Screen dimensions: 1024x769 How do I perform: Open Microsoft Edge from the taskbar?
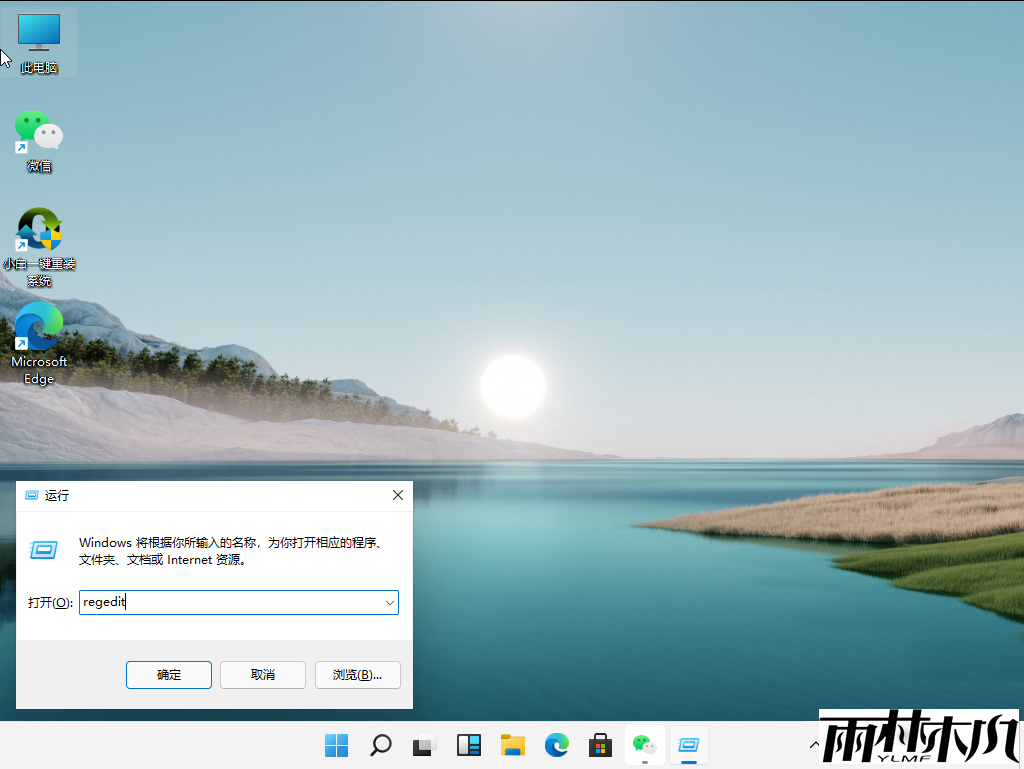click(557, 745)
